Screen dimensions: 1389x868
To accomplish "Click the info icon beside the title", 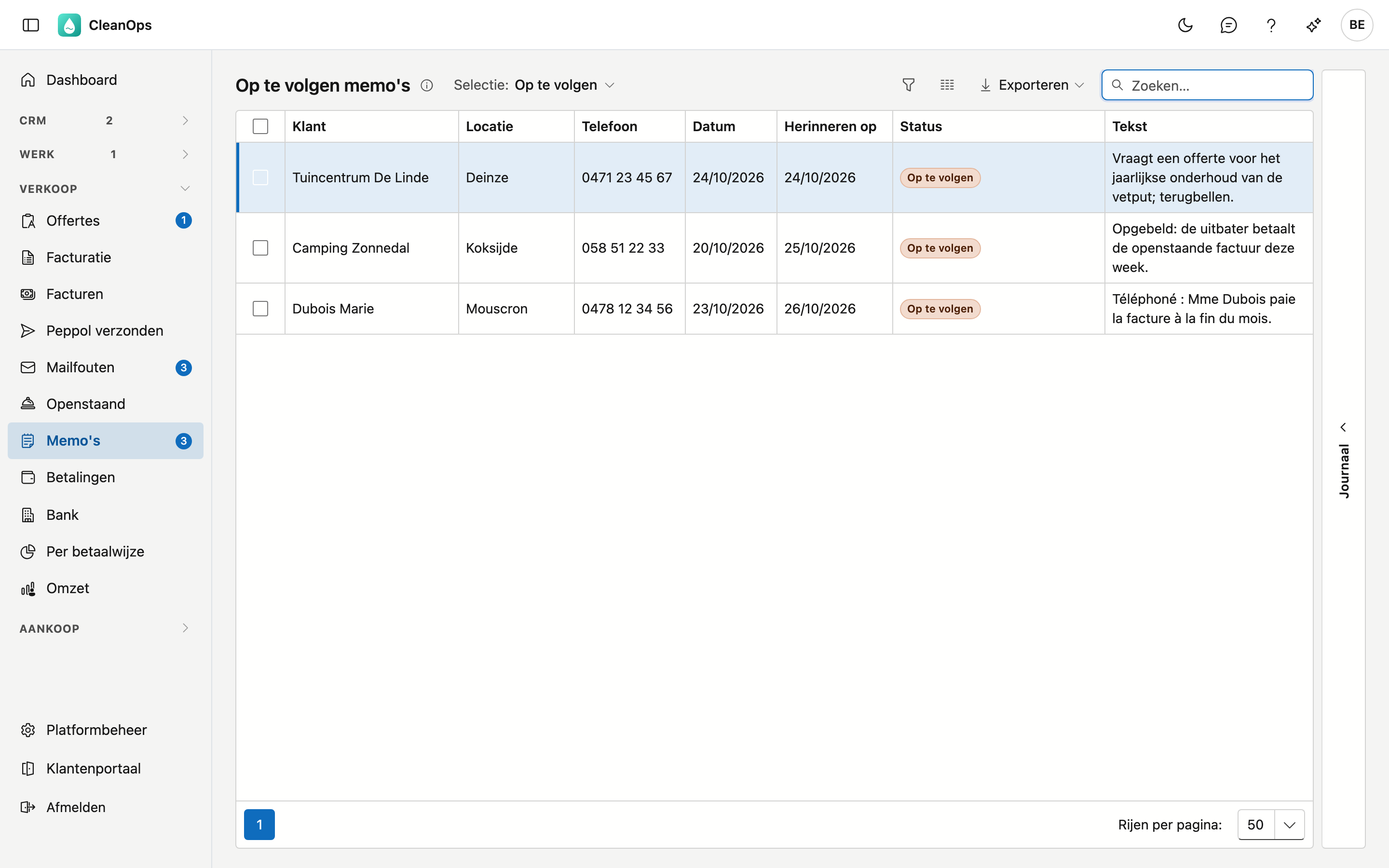I will pos(426,85).
